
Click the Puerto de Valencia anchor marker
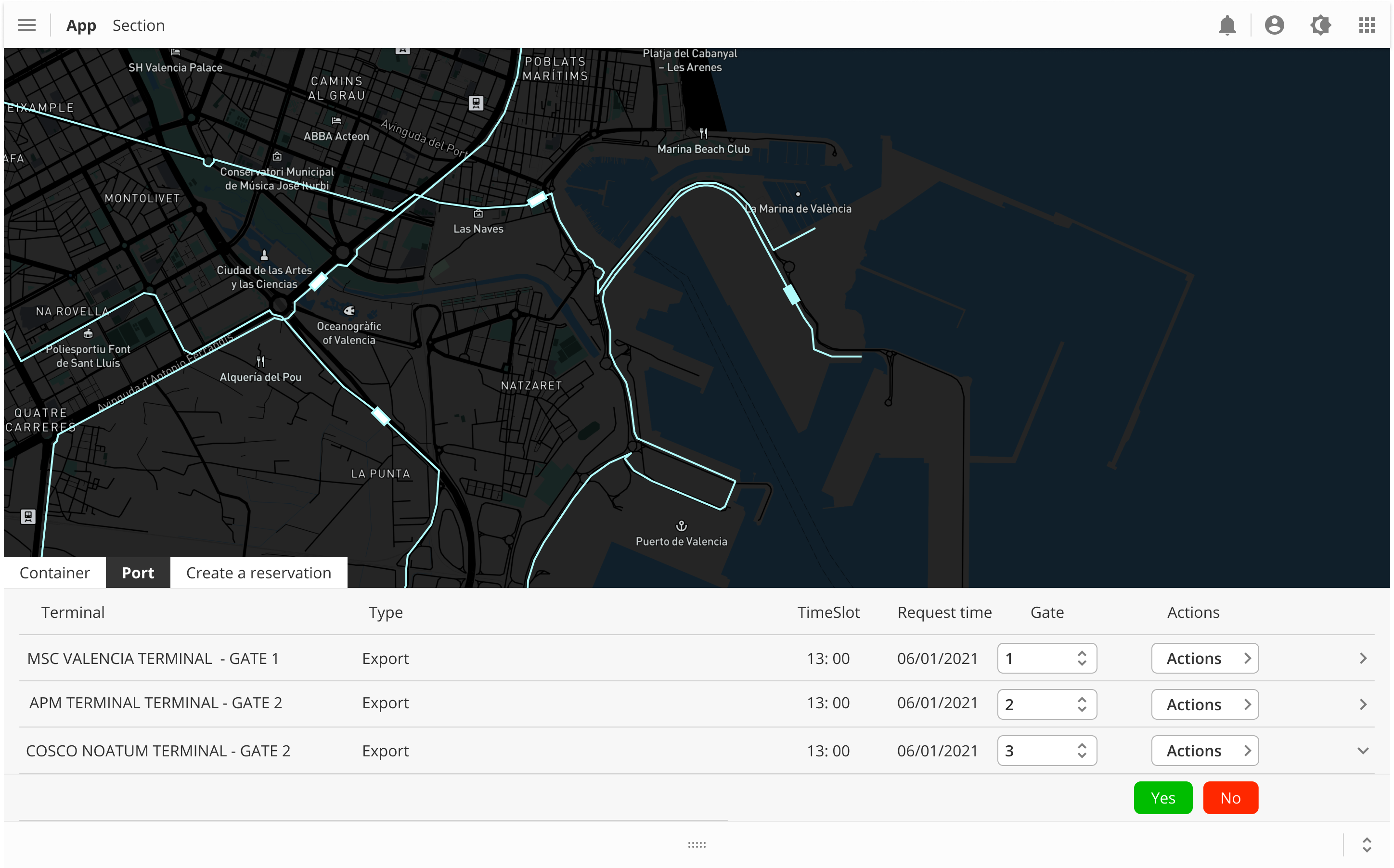point(681,526)
